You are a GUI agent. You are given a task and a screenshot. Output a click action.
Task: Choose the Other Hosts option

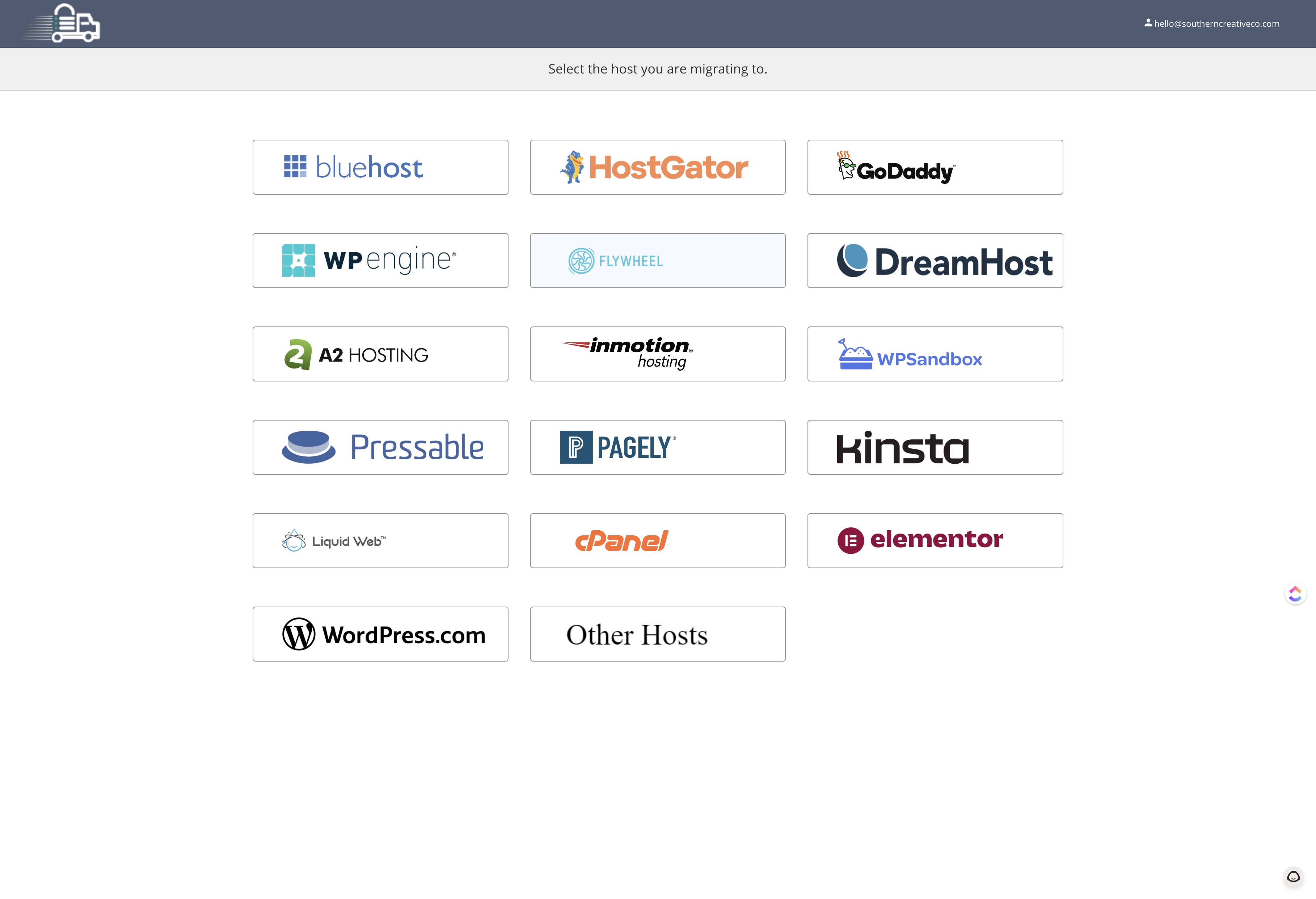pyautogui.click(x=657, y=634)
